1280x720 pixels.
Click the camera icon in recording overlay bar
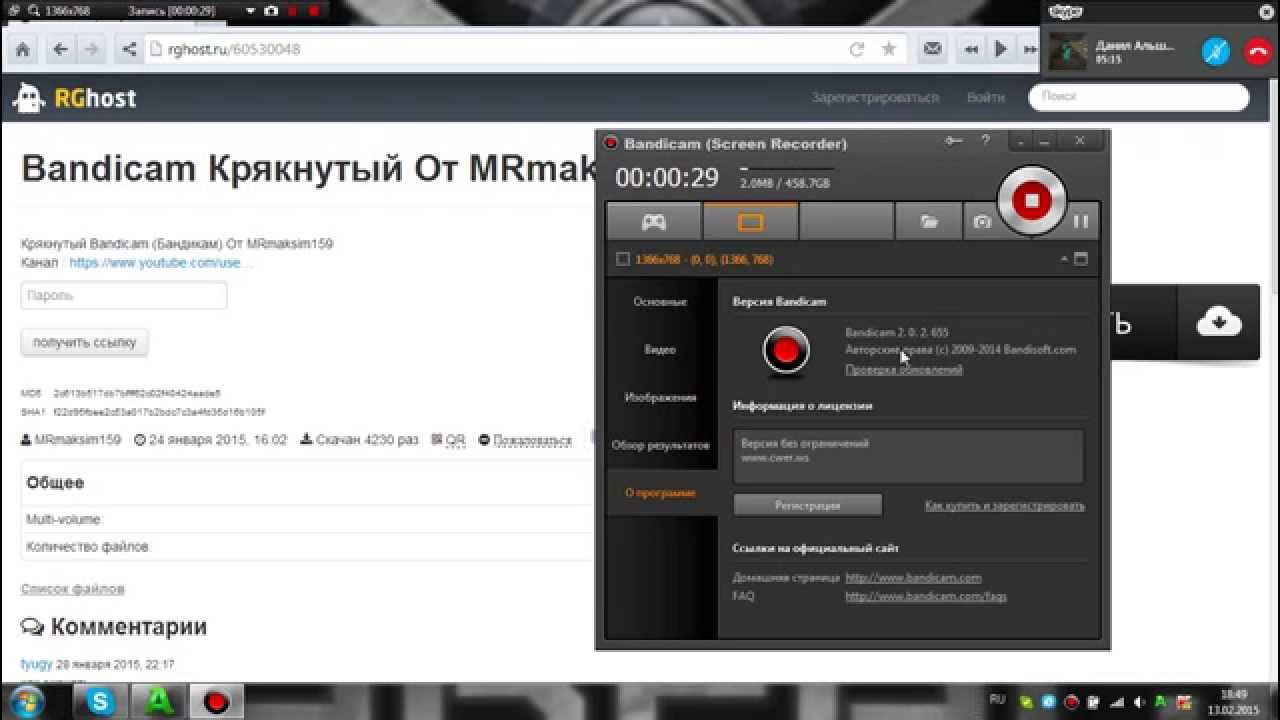coord(269,11)
